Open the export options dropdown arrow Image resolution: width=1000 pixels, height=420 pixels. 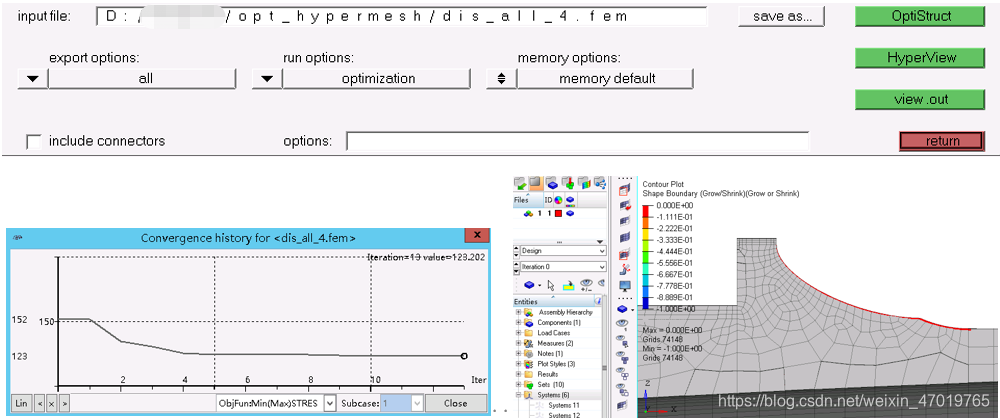(x=32, y=79)
